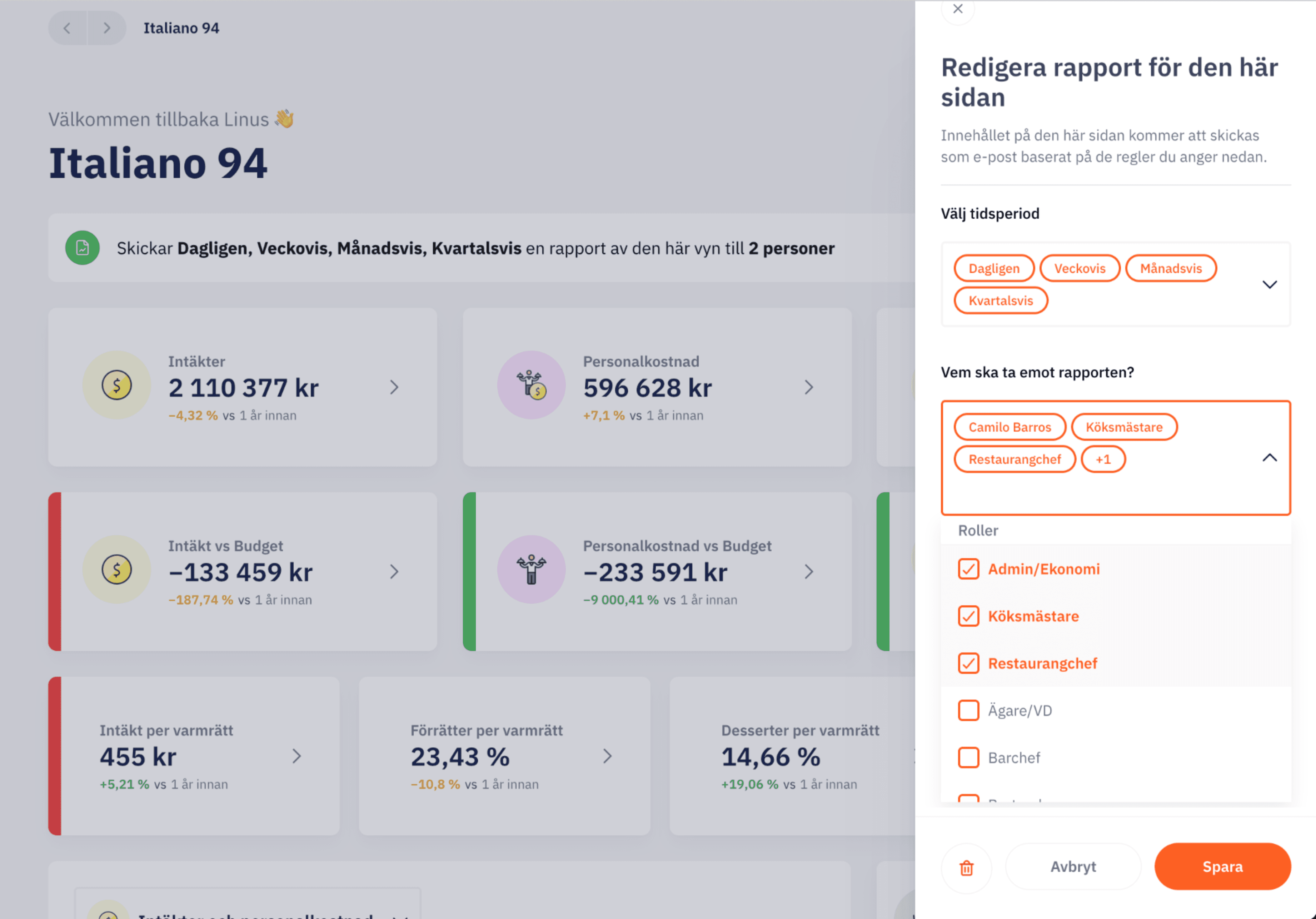1316x919 pixels.
Task: Open Intäkt per varmrätt card arrow
Action: pyautogui.click(x=297, y=756)
